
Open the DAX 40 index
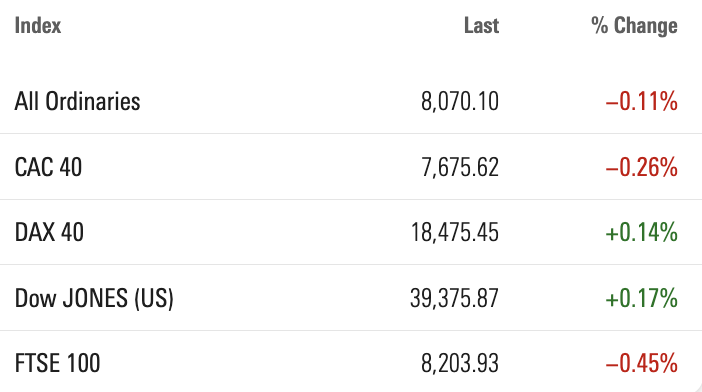(x=49, y=232)
